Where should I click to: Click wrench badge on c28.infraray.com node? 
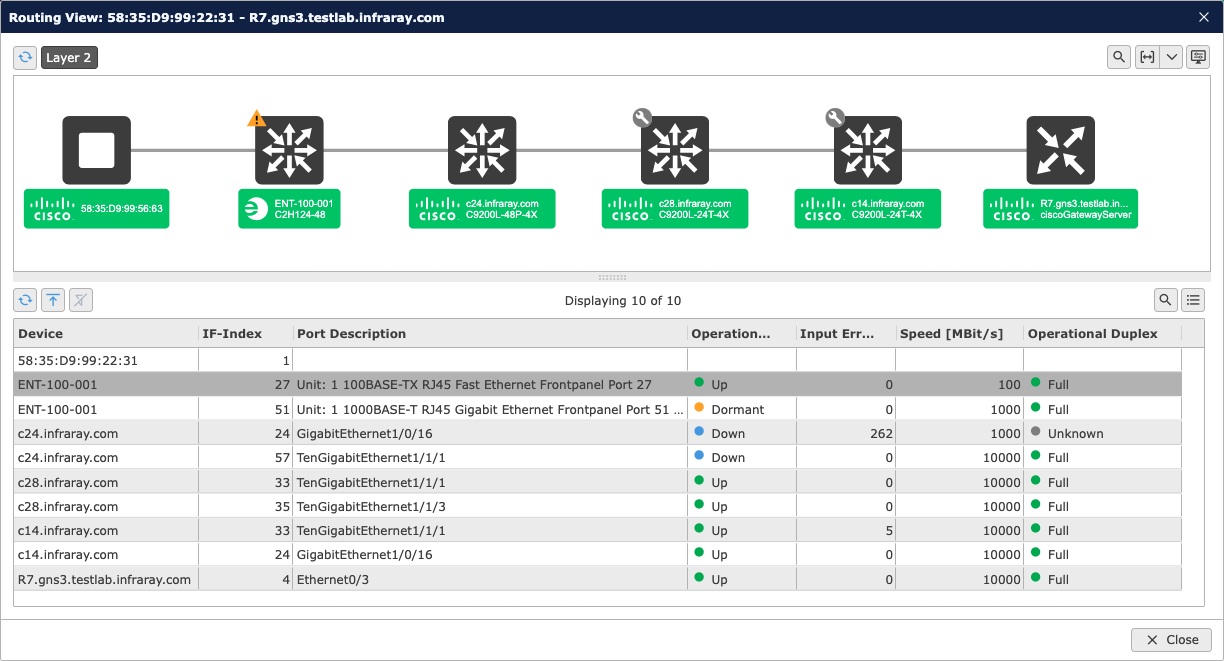pos(643,118)
